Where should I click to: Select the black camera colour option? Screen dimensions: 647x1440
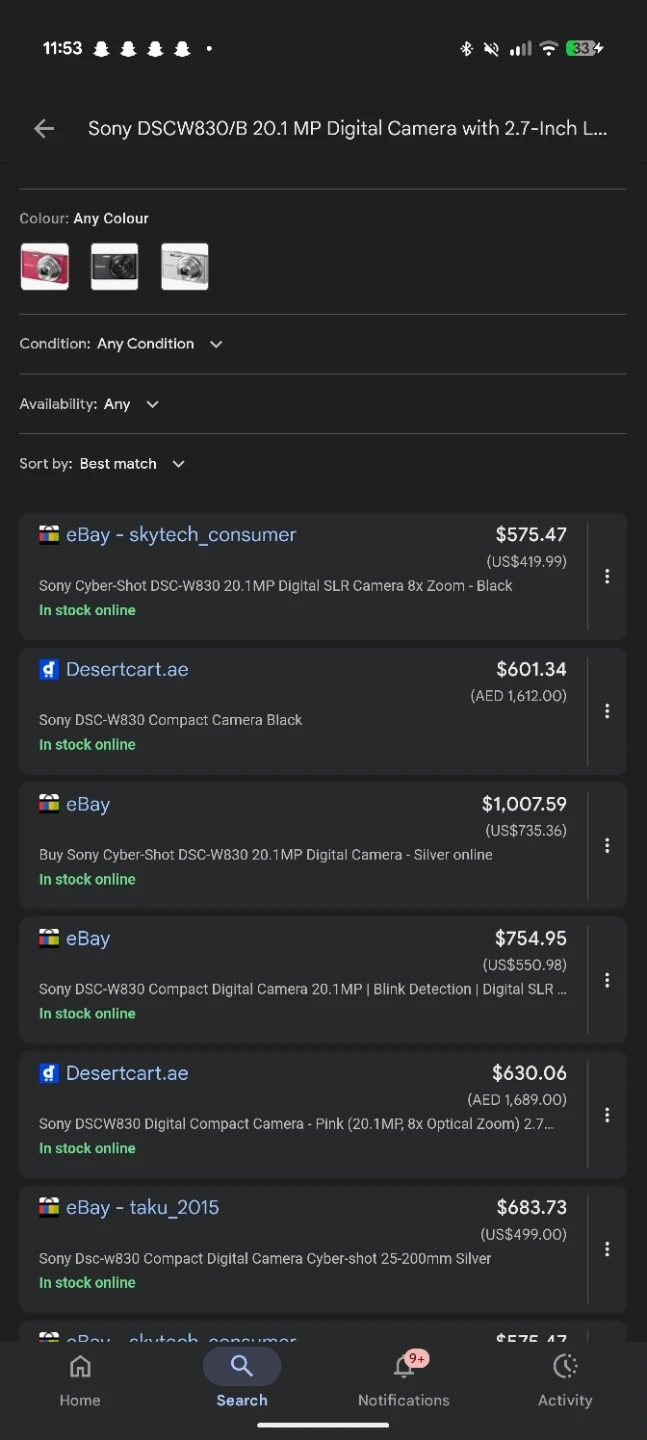click(x=115, y=267)
